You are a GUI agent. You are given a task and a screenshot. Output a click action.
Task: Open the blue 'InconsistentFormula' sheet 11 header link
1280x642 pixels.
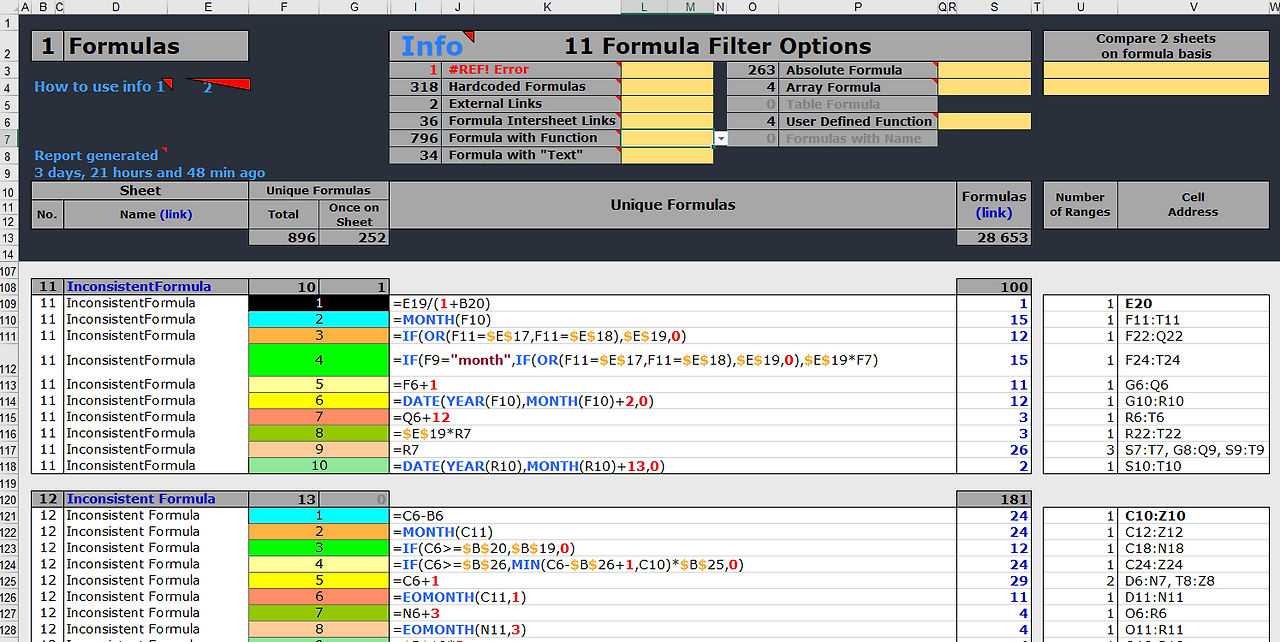pyautogui.click(x=139, y=287)
